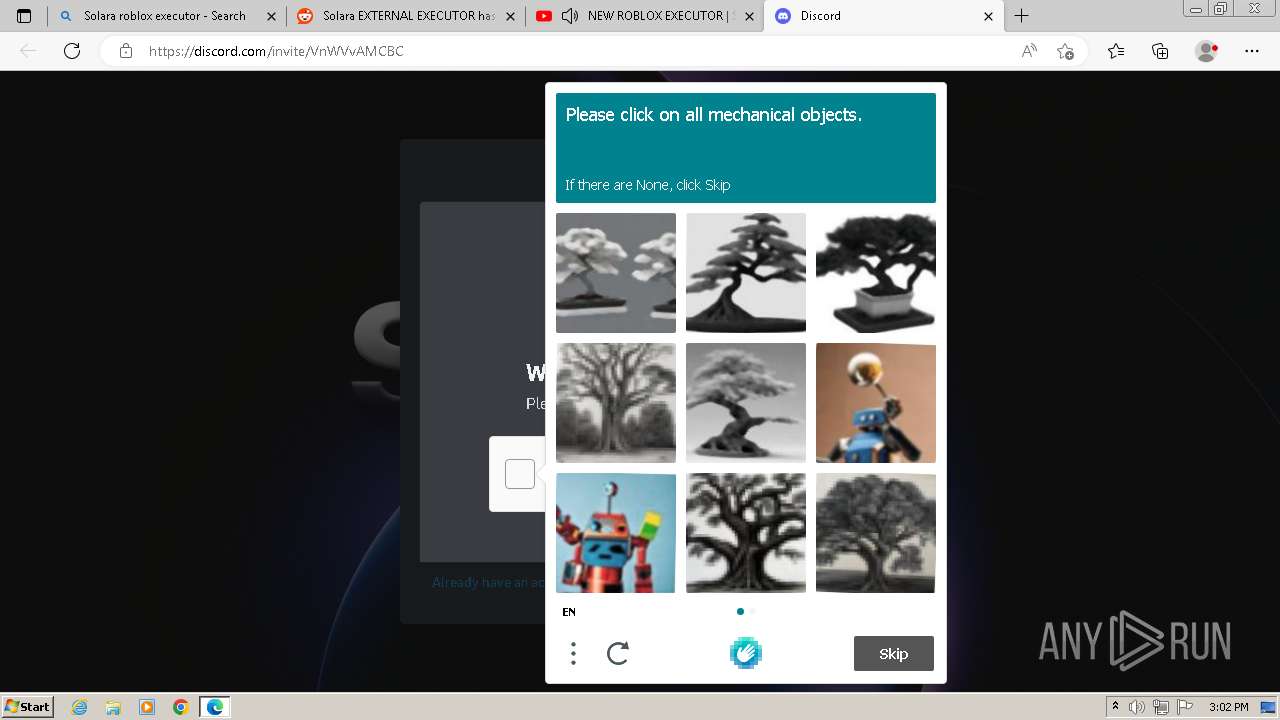Open Edge Settings and more menu
1280x720 pixels.
pyautogui.click(x=1252, y=51)
